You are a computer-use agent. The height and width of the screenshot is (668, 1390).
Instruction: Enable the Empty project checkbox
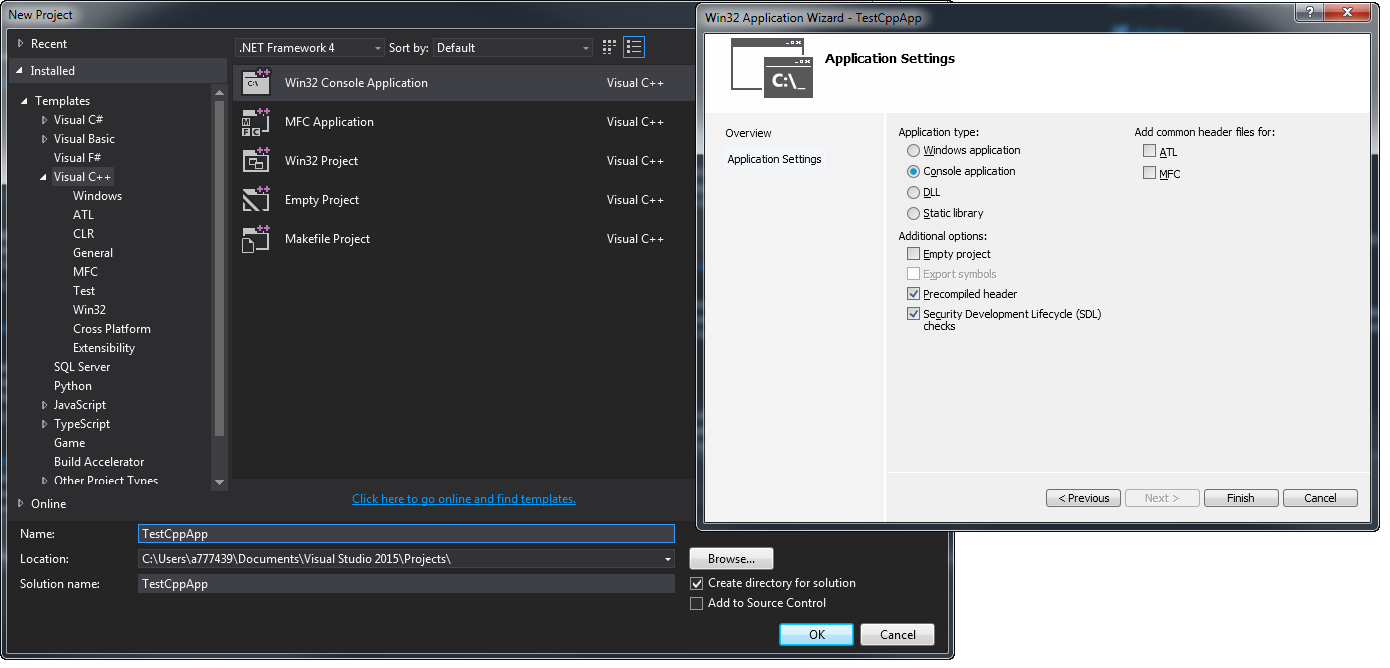pyautogui.click(x=913, y=254)
